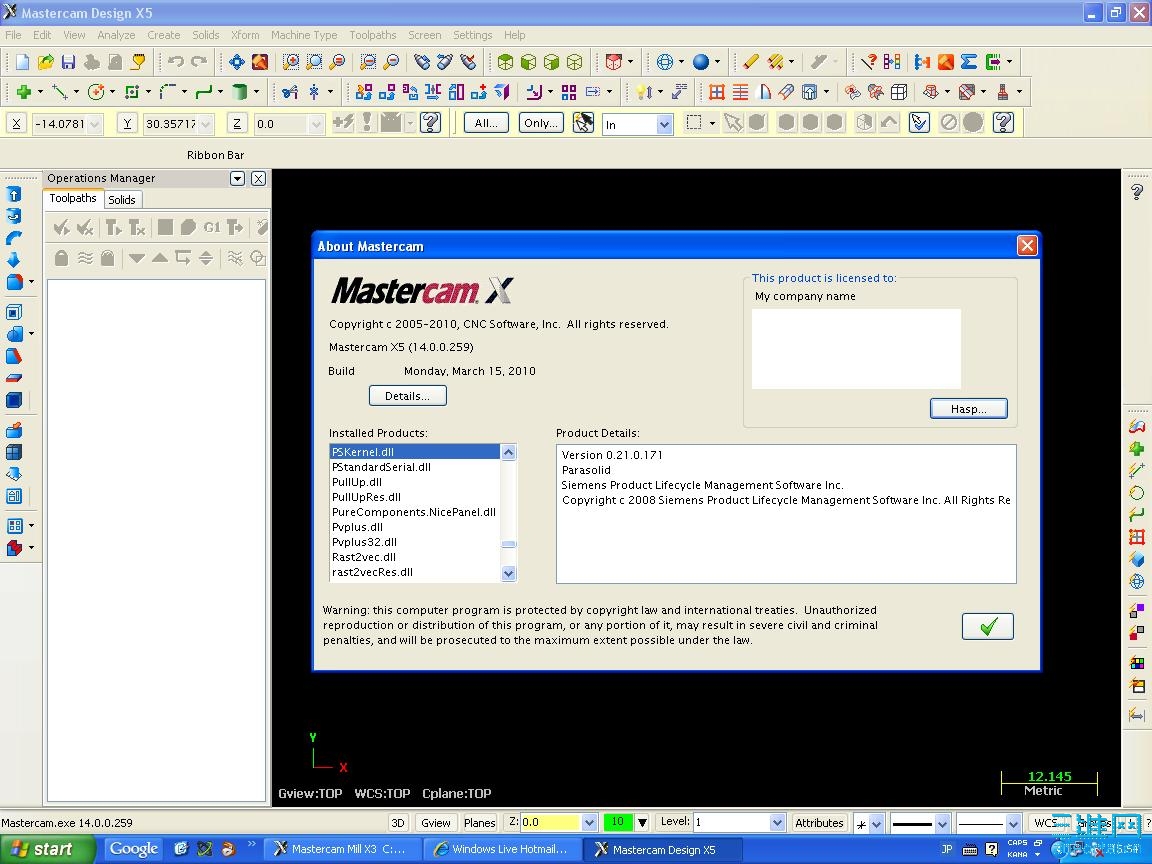
Task: Click the Mastercam question mark help sidebar icon
Action: [1137, 192]
